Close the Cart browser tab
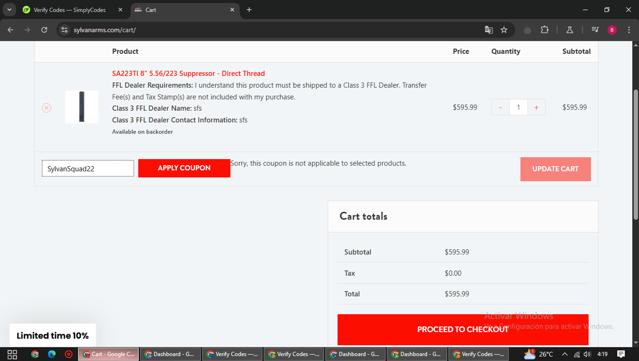Screen dimensions: 639x361 (232, 10)
